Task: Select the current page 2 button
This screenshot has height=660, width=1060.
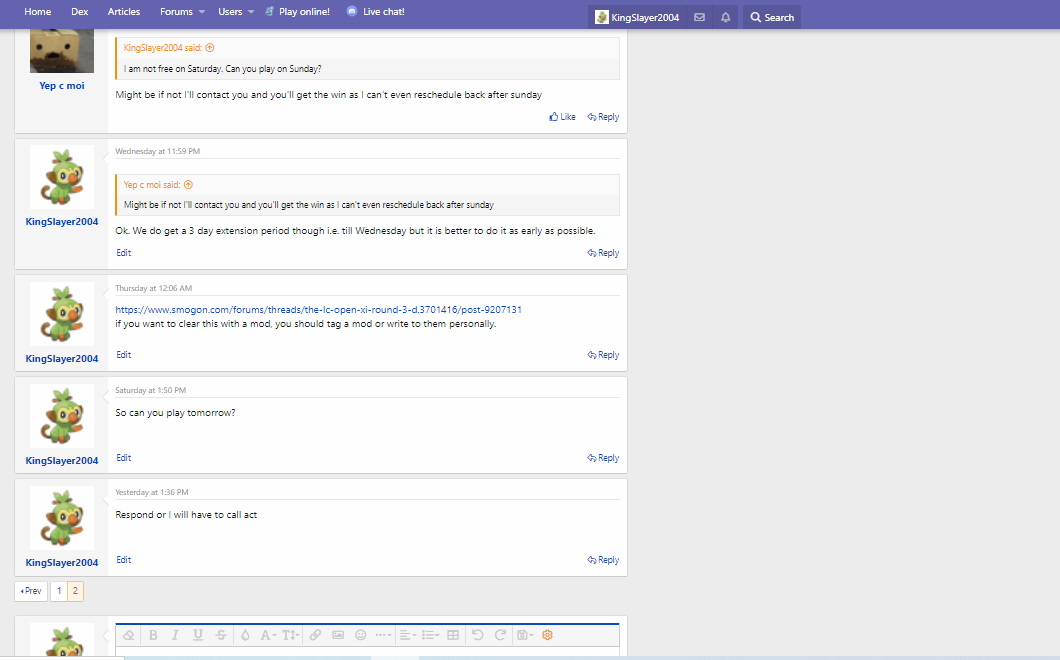Action: tap(75, 591)
